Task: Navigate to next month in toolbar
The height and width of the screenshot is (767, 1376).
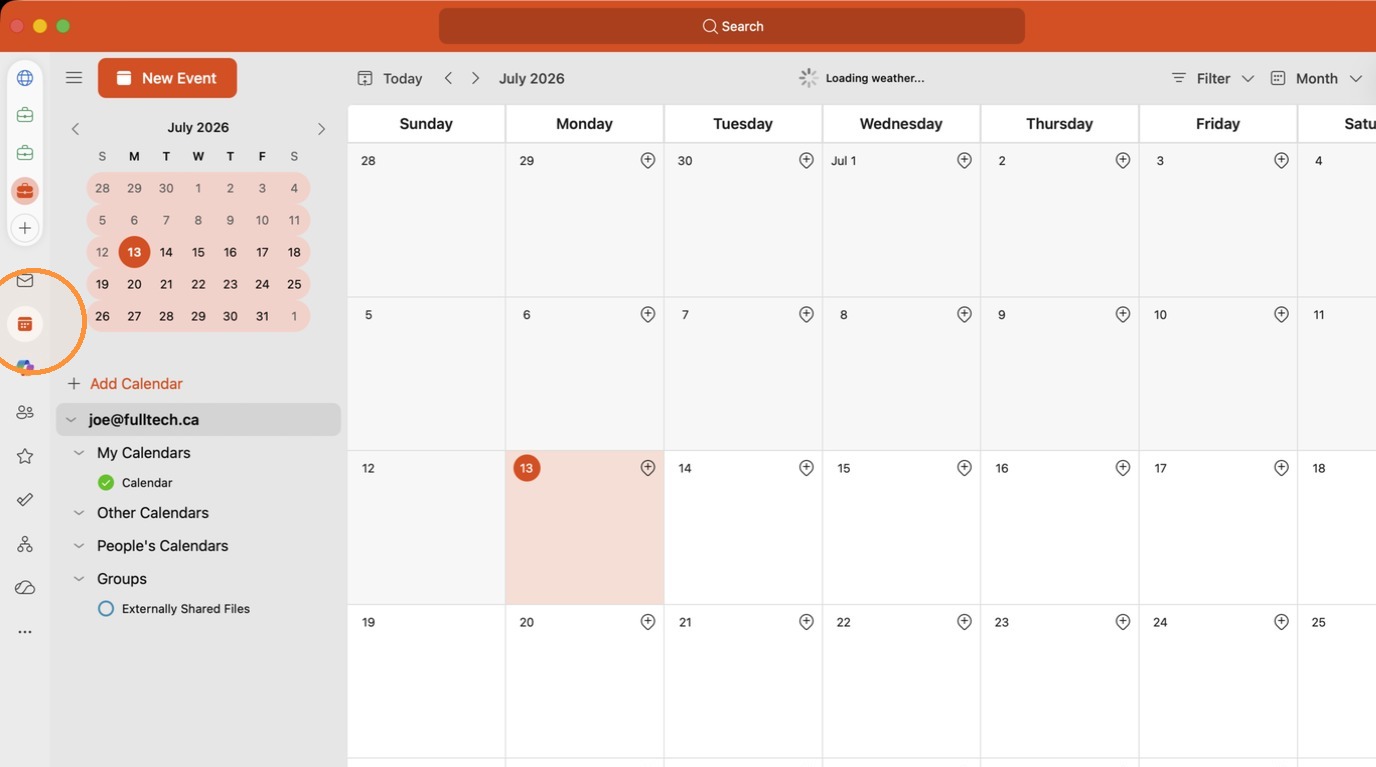Action: click(x=475, y=78)
